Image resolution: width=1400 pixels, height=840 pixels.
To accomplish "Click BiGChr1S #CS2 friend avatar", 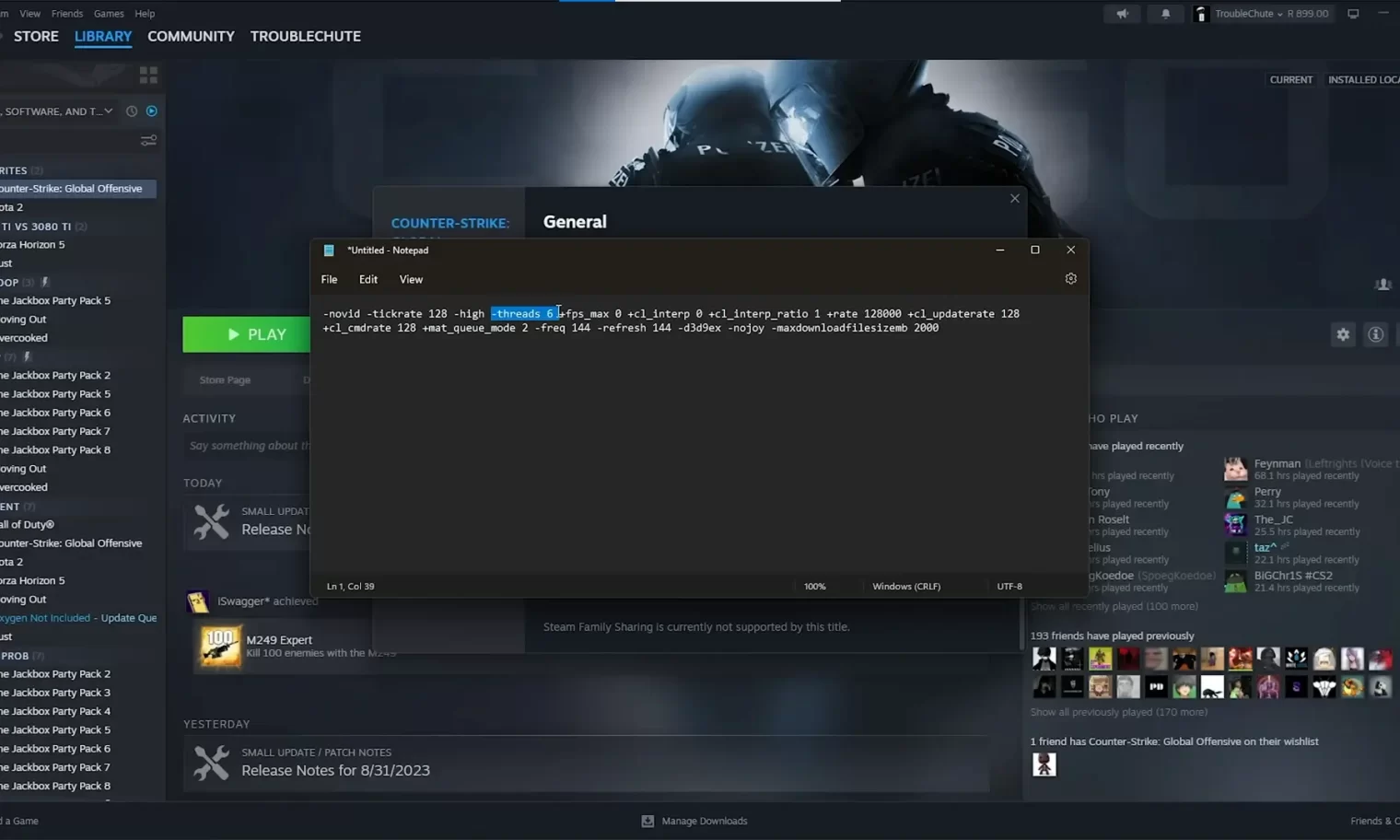I will 1235,581.
